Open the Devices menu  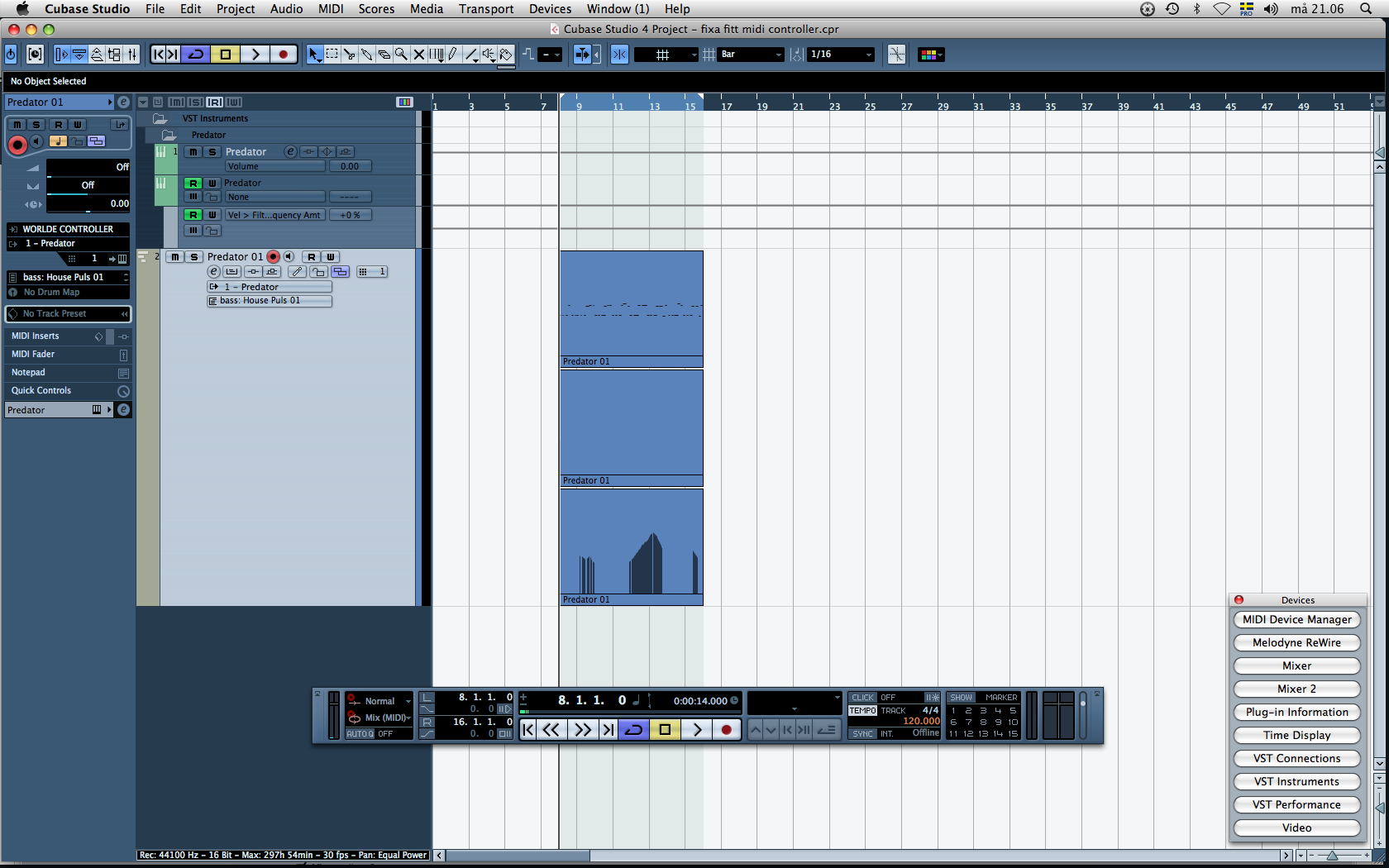pos(550,9)
